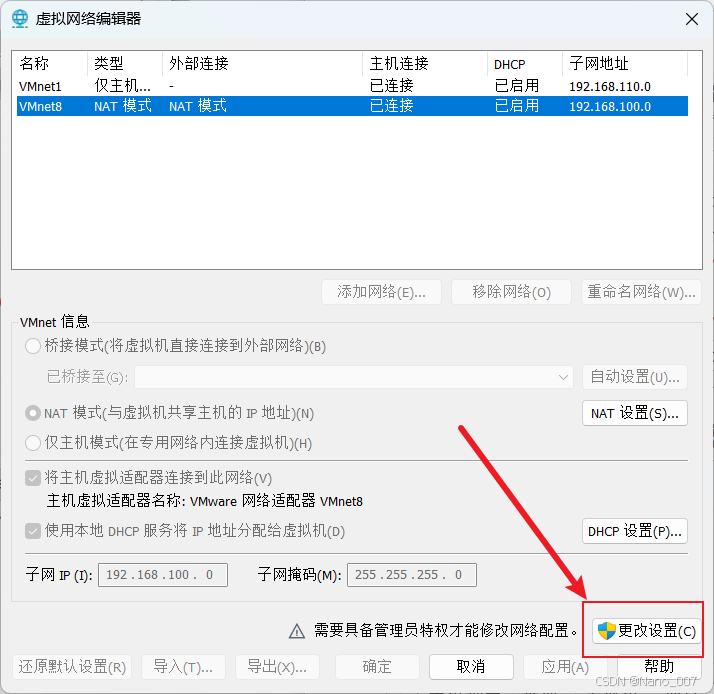Click 更改设置(C) button
Image resolution: width=714 pixels, height=694 pixels.
pyautogui.click(x=646, y=631)
